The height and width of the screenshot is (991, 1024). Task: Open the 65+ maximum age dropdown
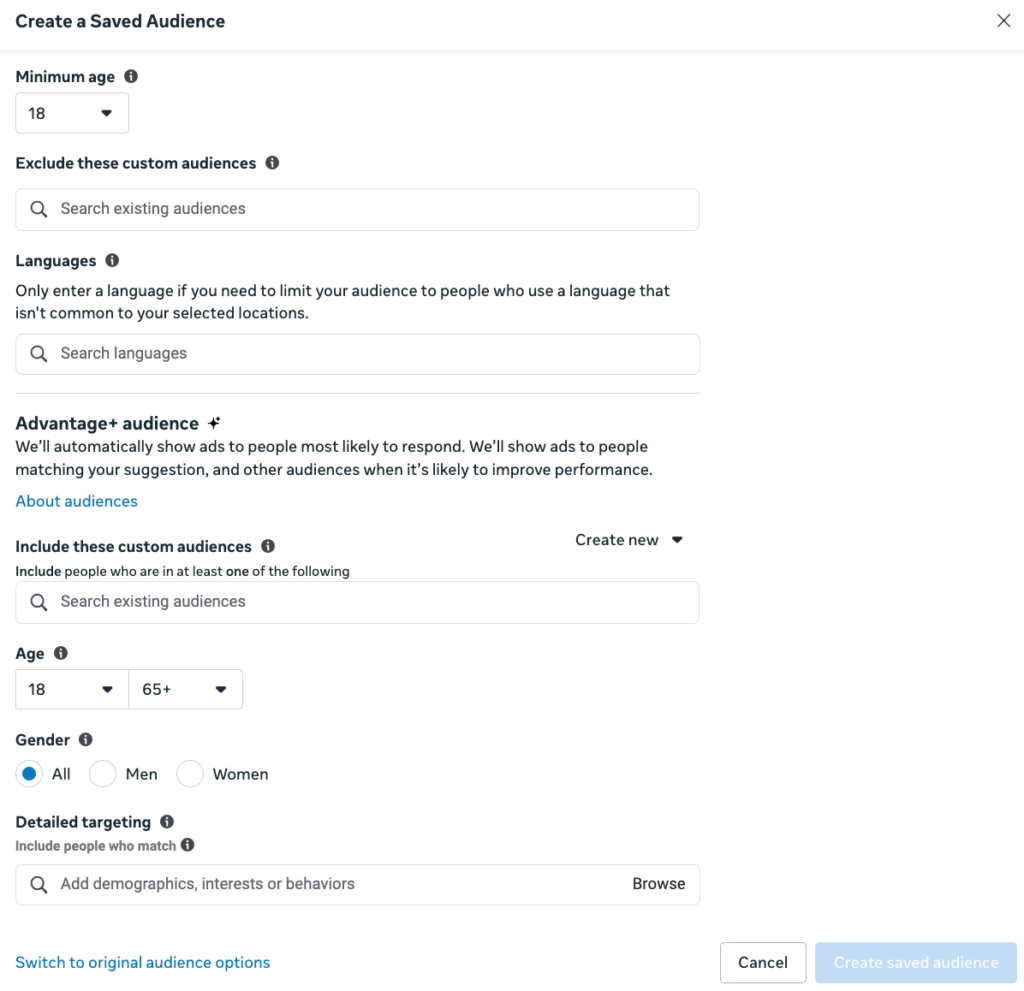point(185,689)
